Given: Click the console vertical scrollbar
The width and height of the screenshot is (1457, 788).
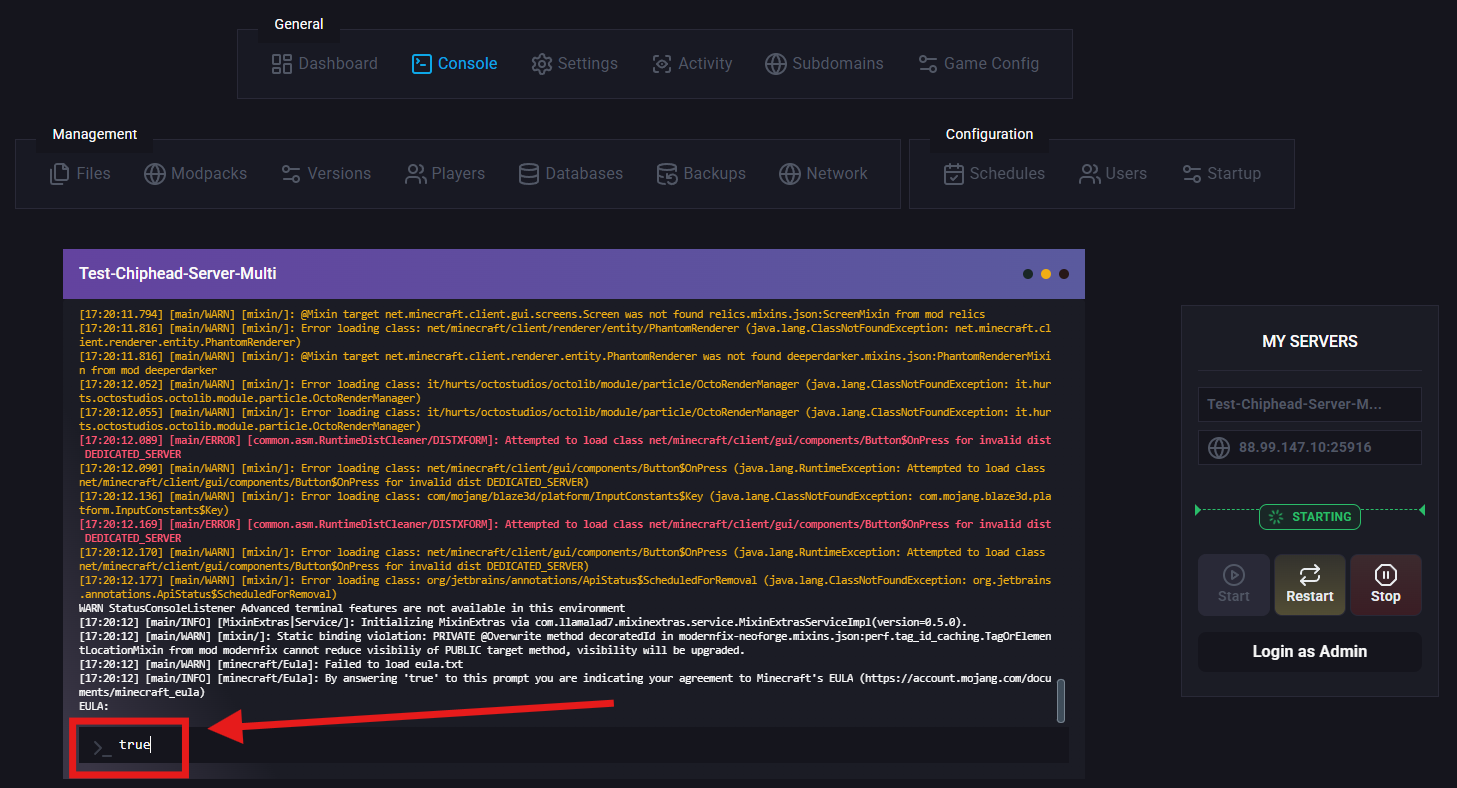Looking at the screenshot, I should tap(1061, 701).
